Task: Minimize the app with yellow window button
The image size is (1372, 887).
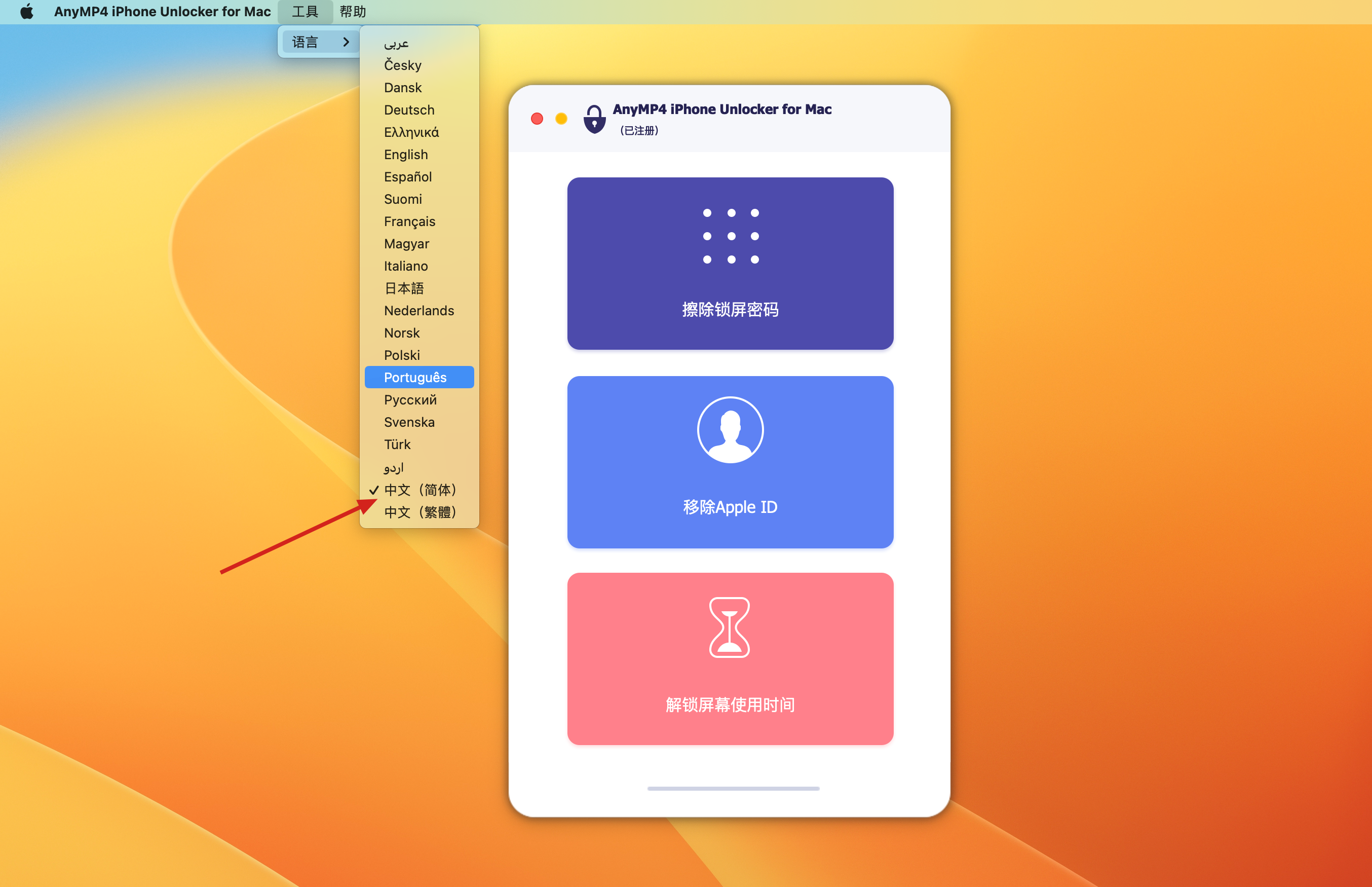Action: pos(561,119)
